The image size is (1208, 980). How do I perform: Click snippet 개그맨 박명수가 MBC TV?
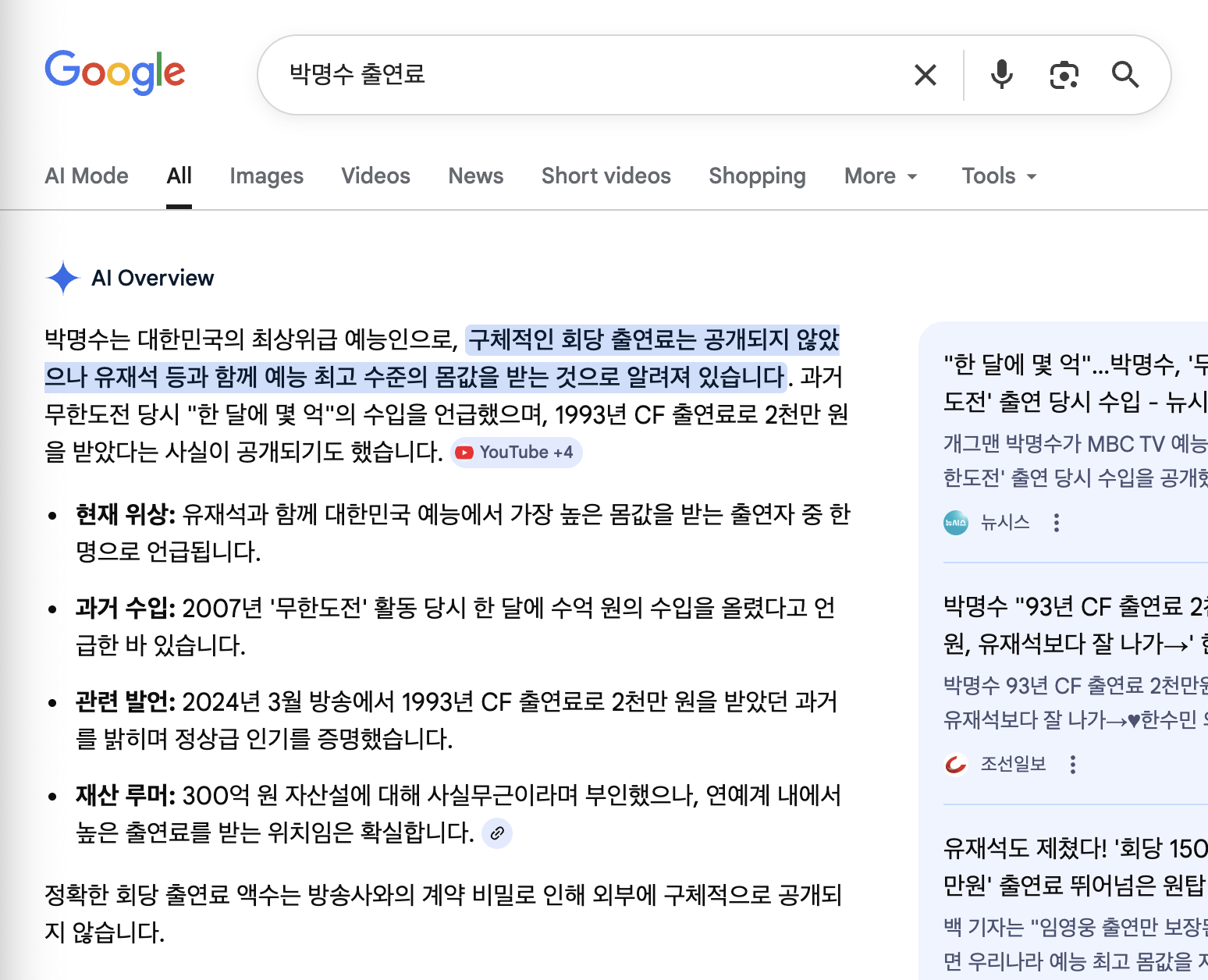[x=1075, y=460]
